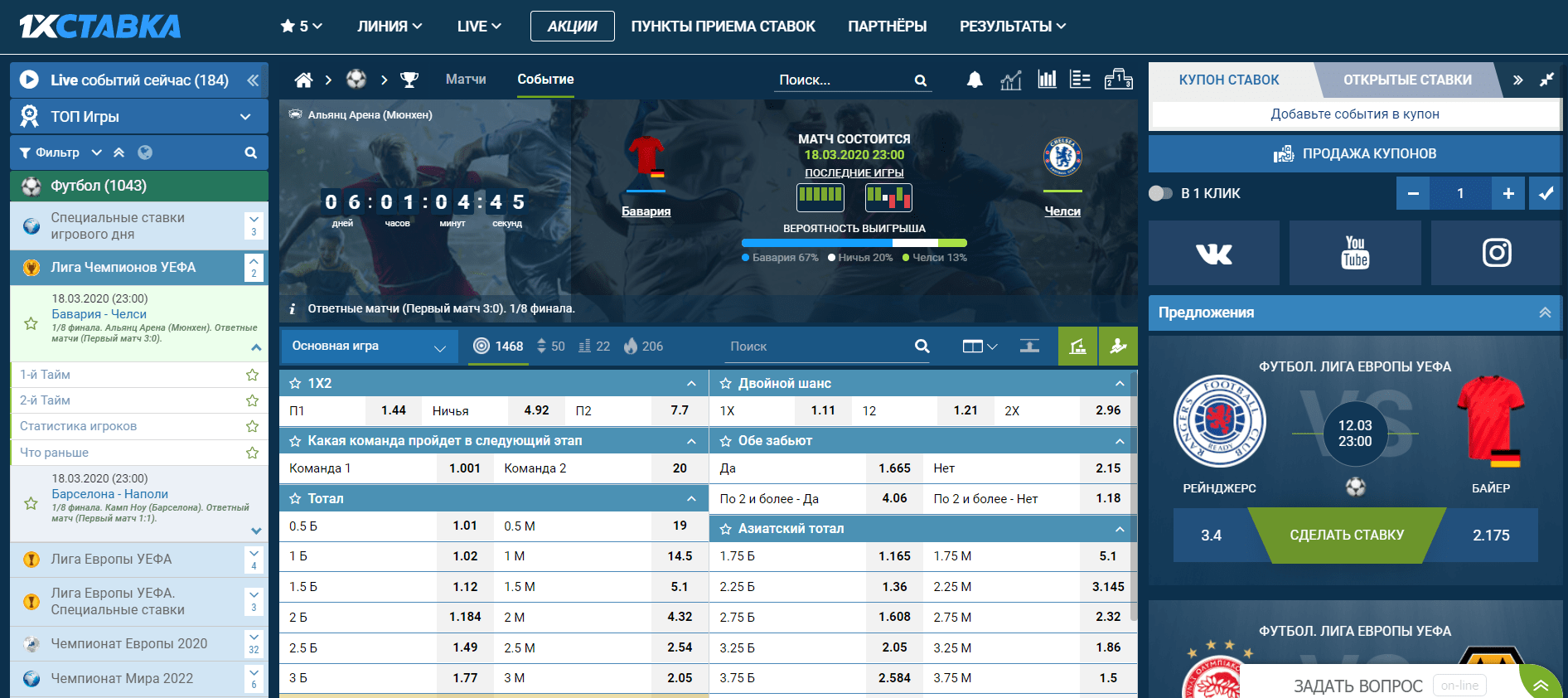
Task: Click the globe icon in filter bar
Action: pos(145,153)
